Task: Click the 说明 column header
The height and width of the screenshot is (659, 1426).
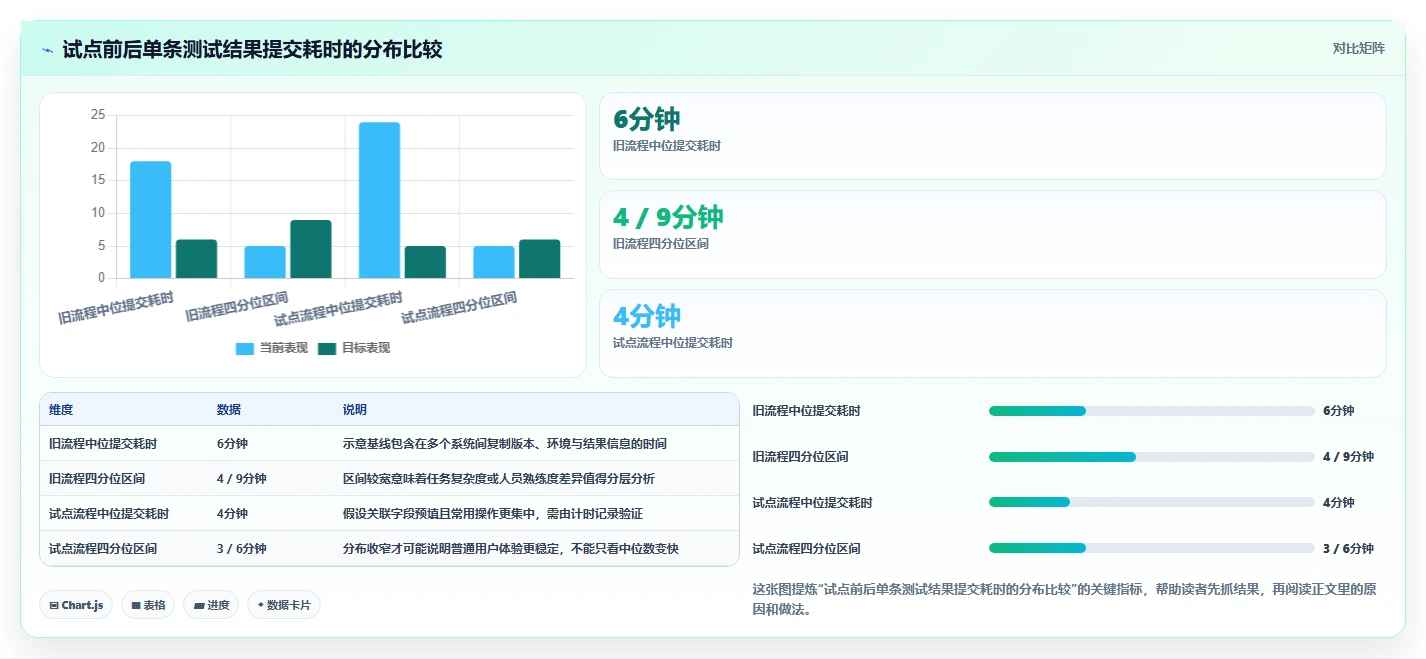Action: [355, 410]
